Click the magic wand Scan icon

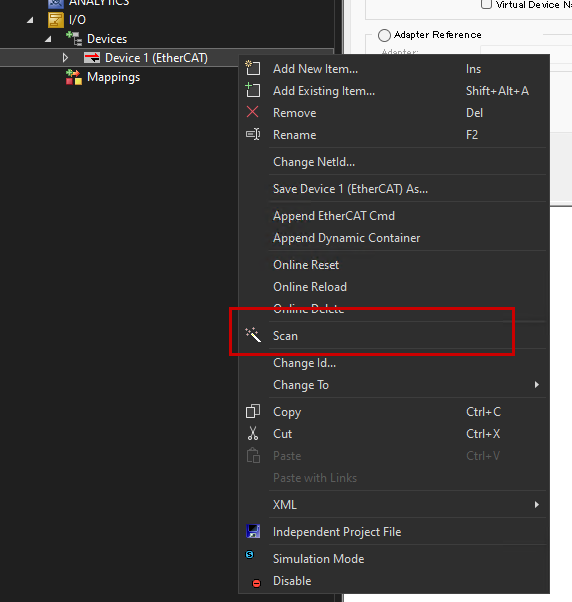tap(253, 335)
